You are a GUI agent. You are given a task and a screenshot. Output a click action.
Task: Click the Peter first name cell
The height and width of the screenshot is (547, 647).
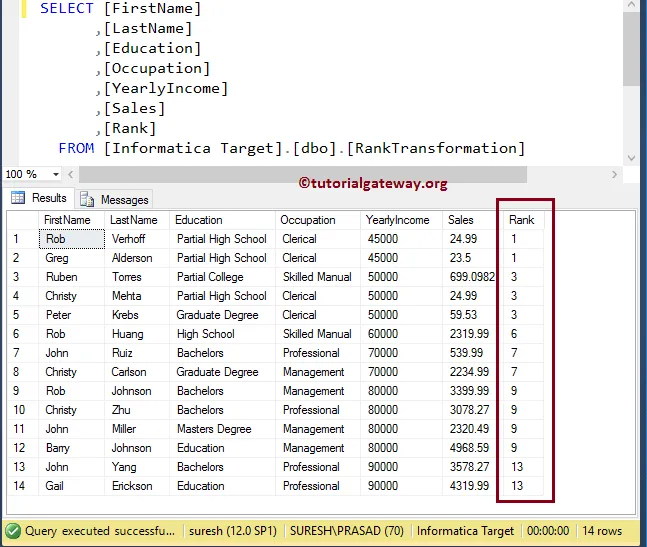point(72,315)
